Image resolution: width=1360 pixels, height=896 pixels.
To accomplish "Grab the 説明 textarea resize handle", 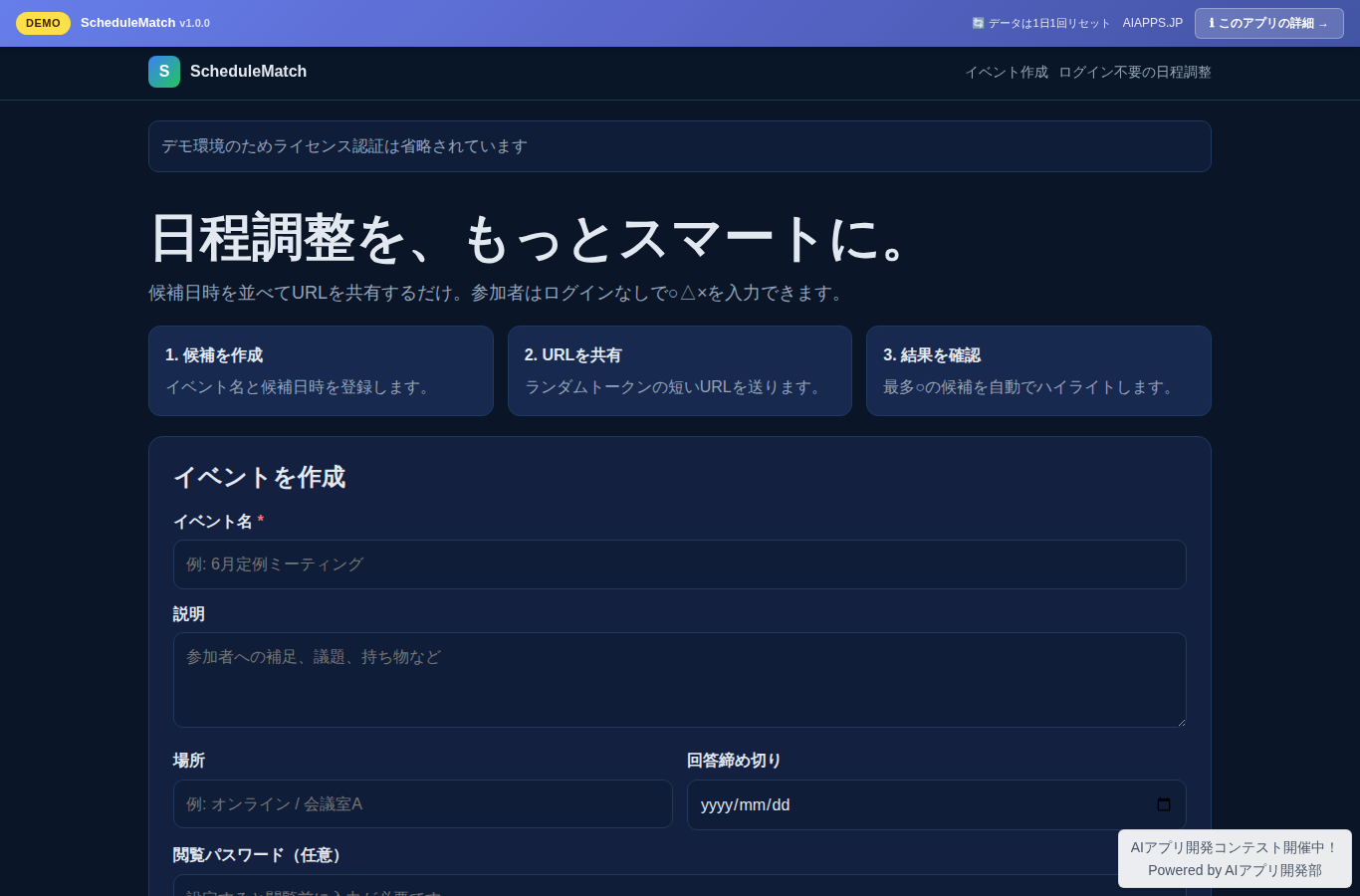I will (1181, 722).
